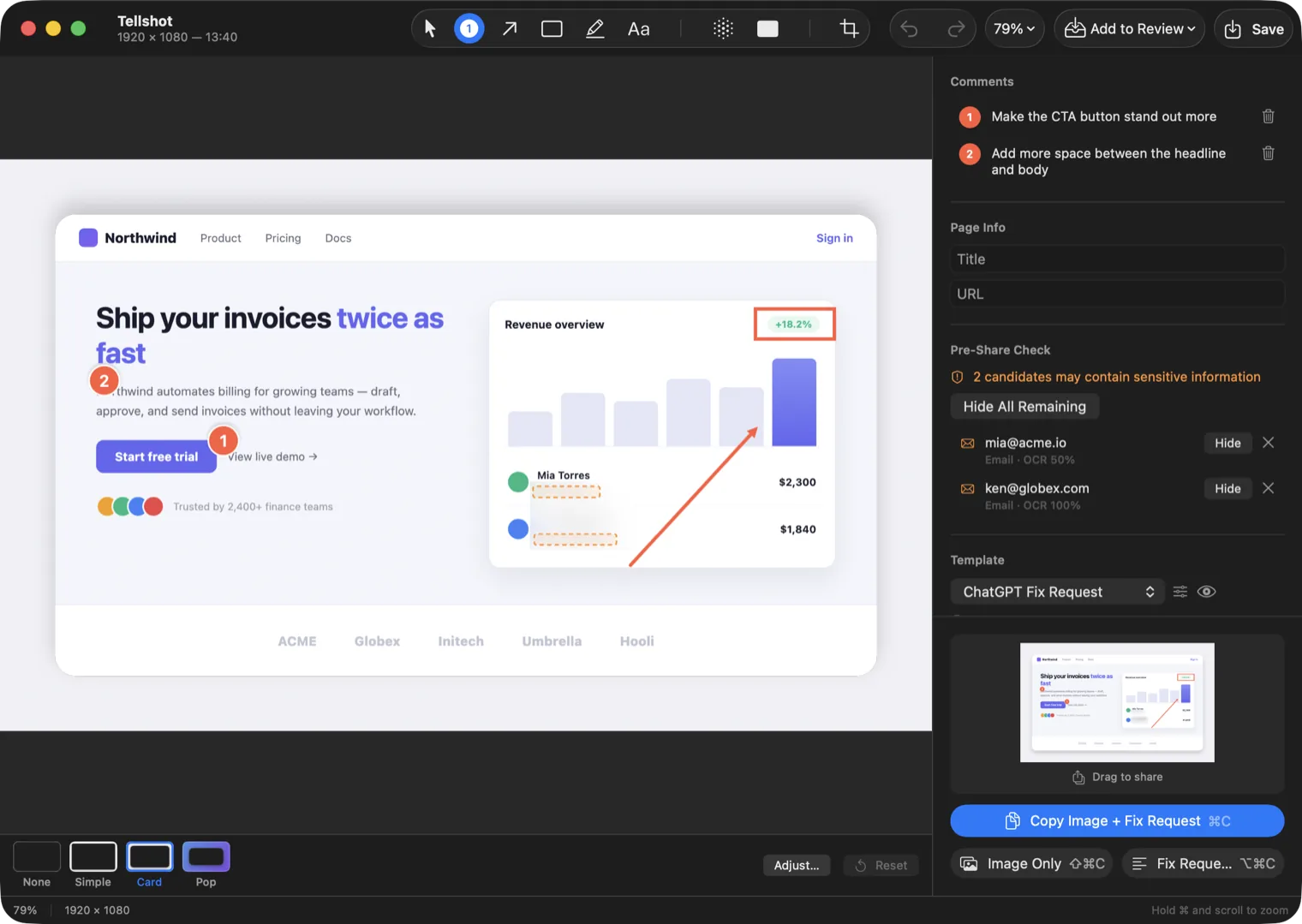Open the ChatGPT Fix Request template dropdown

1057,592
